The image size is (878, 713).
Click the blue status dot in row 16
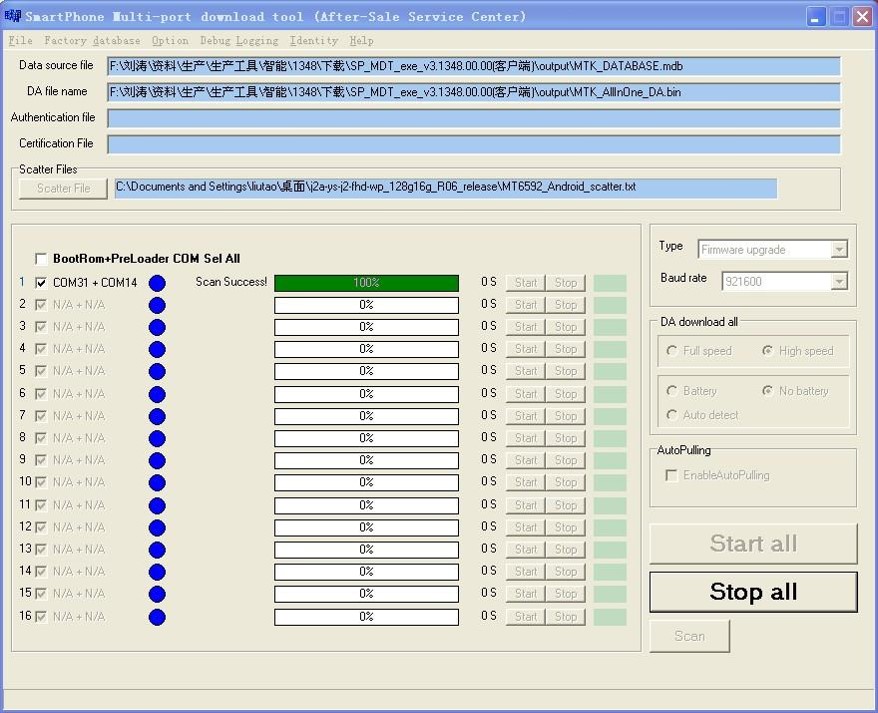click(x=157, y=617)
